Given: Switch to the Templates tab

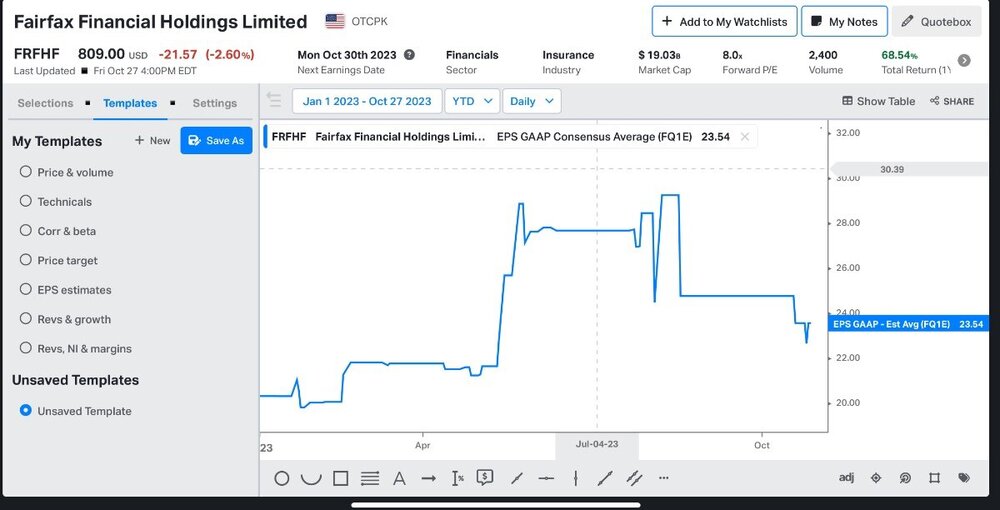Looking at the screenshot, I should (130, 103).
